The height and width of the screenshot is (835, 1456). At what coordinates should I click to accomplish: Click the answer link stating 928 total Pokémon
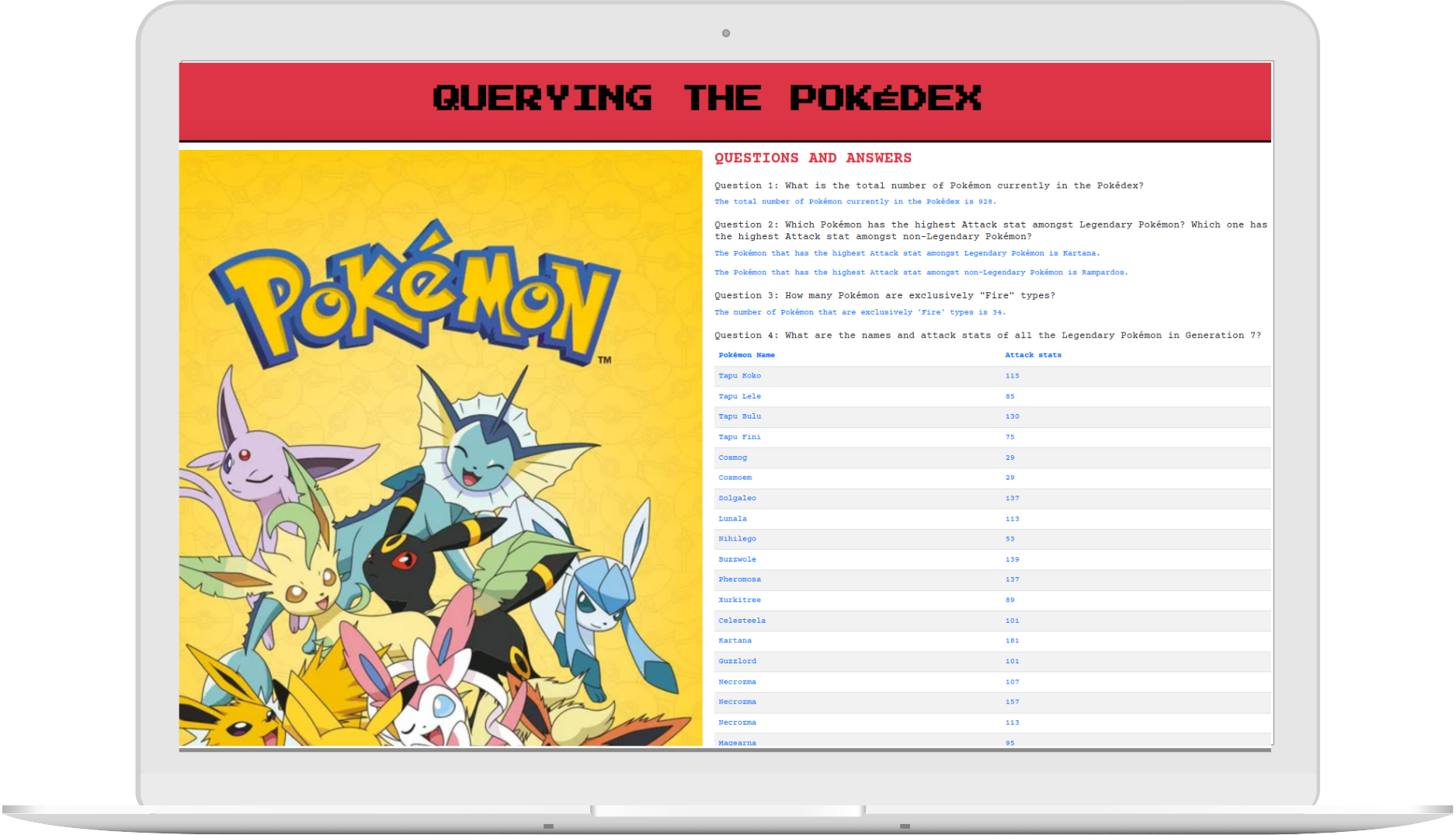click(x=857, y=201)
